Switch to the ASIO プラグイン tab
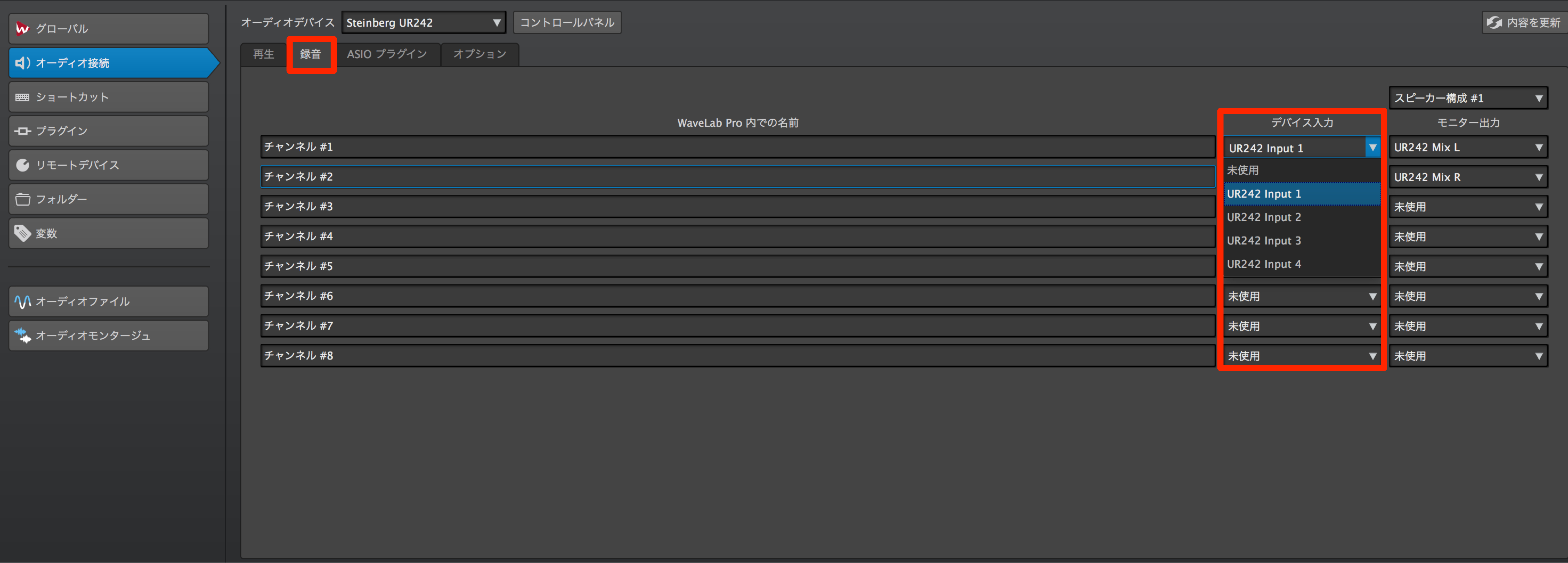 click(387, 54)
